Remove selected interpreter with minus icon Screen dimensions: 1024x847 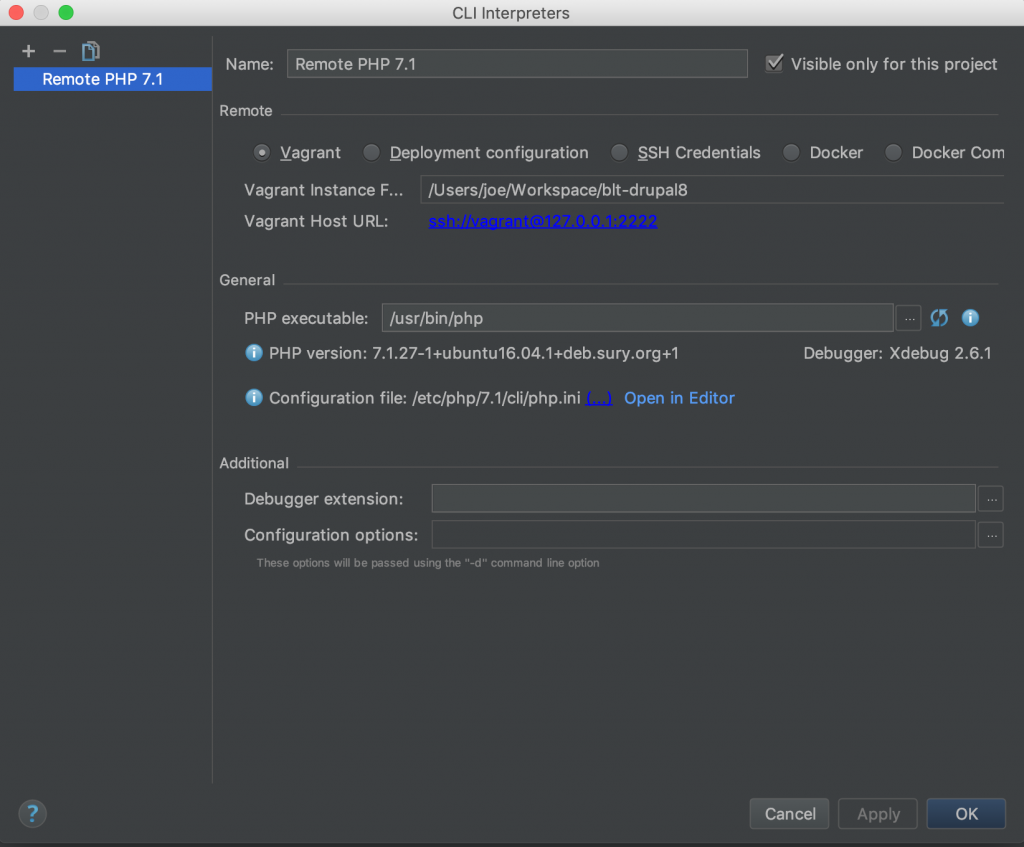click(x=59, y=51)
